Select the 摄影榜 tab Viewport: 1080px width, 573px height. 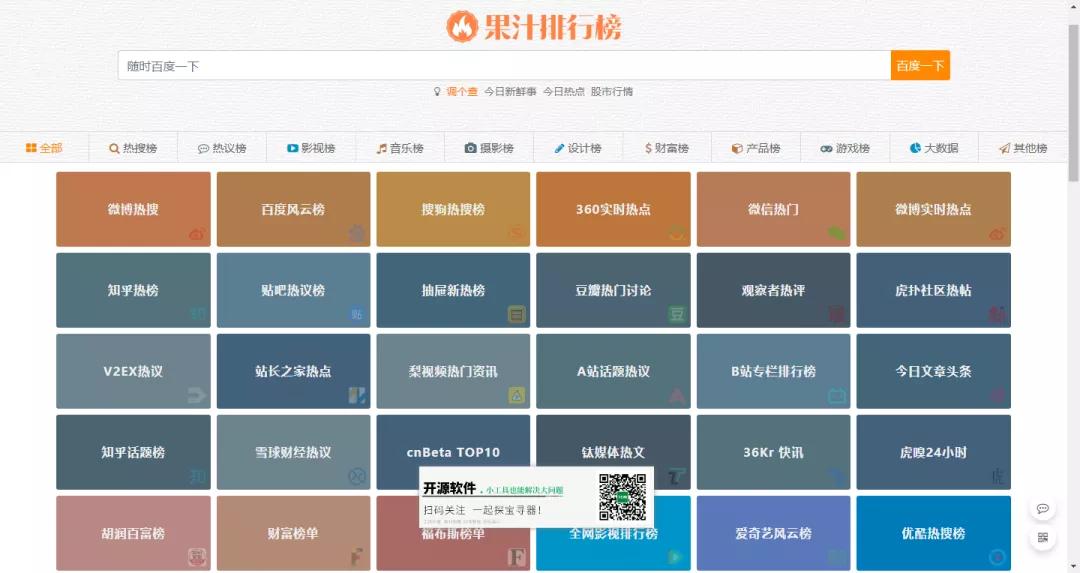point(489,148)
